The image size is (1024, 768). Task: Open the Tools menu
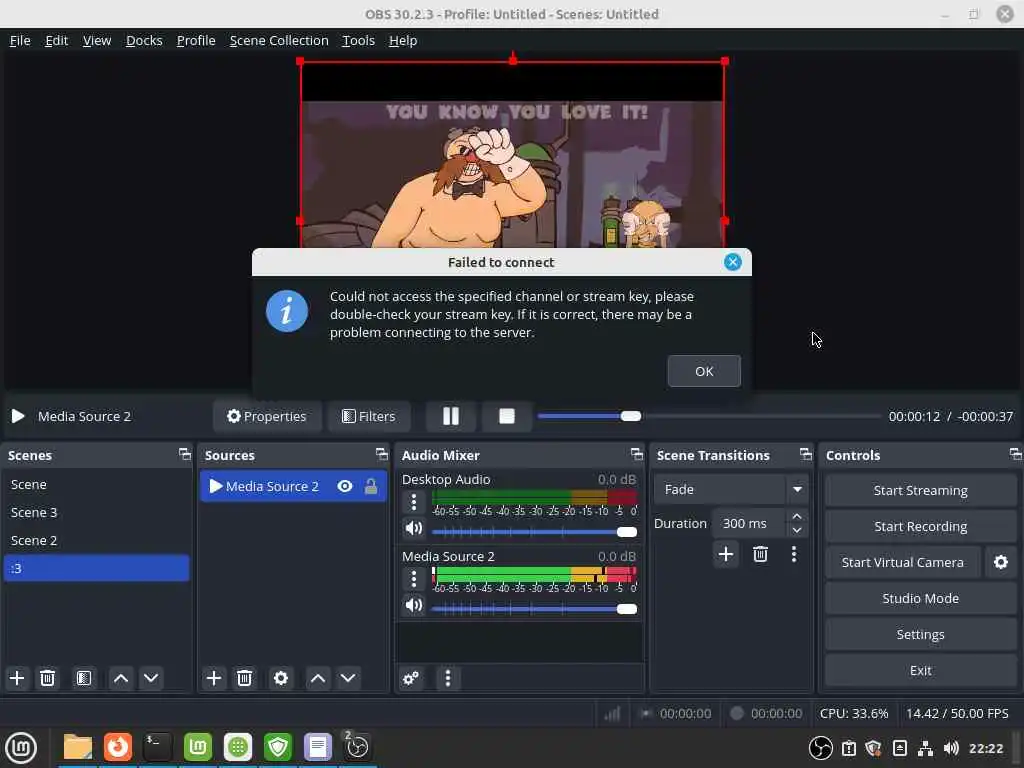tap(359, 40)
